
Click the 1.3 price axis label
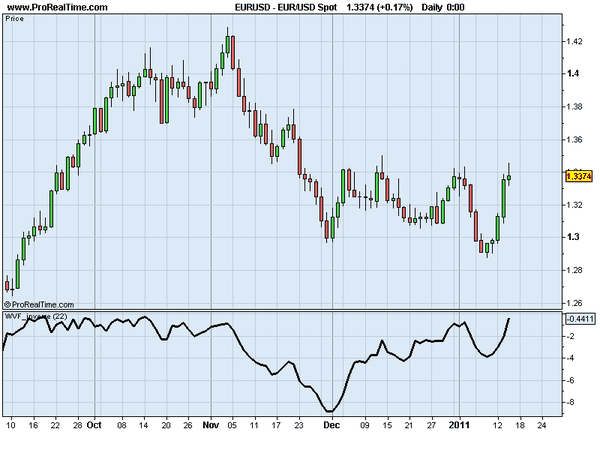pos(573,237)
